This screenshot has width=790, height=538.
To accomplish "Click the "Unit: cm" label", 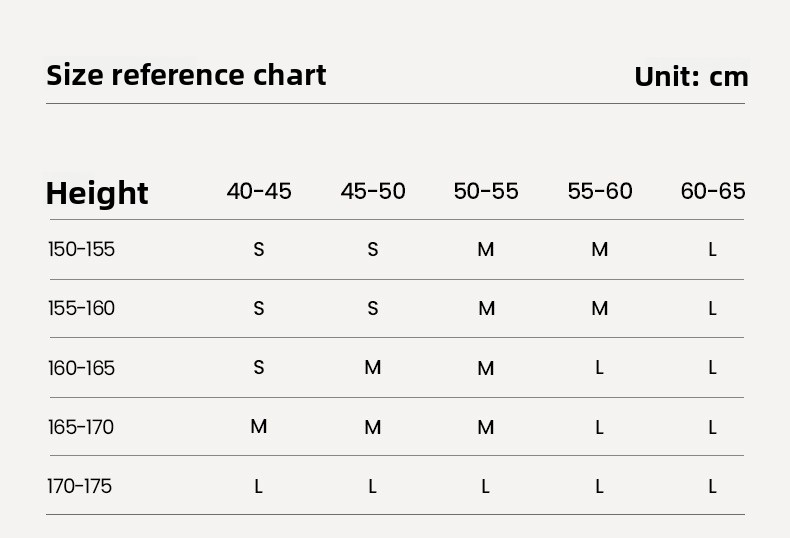I will [691, 77].
